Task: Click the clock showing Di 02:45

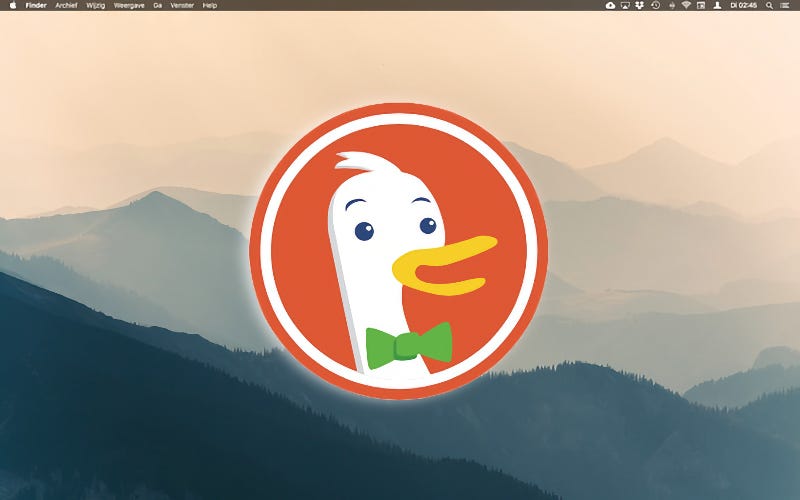Action: coord(743,5)
